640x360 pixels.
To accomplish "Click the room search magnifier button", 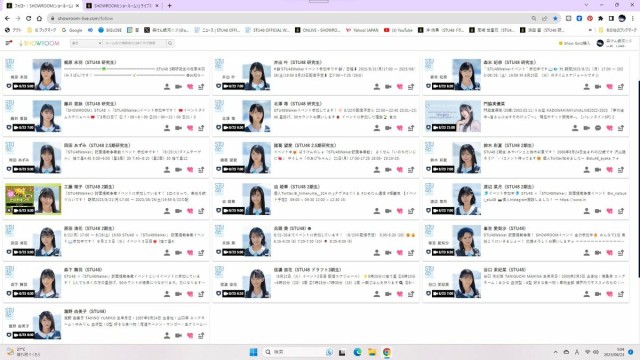I will pos(170,43).
